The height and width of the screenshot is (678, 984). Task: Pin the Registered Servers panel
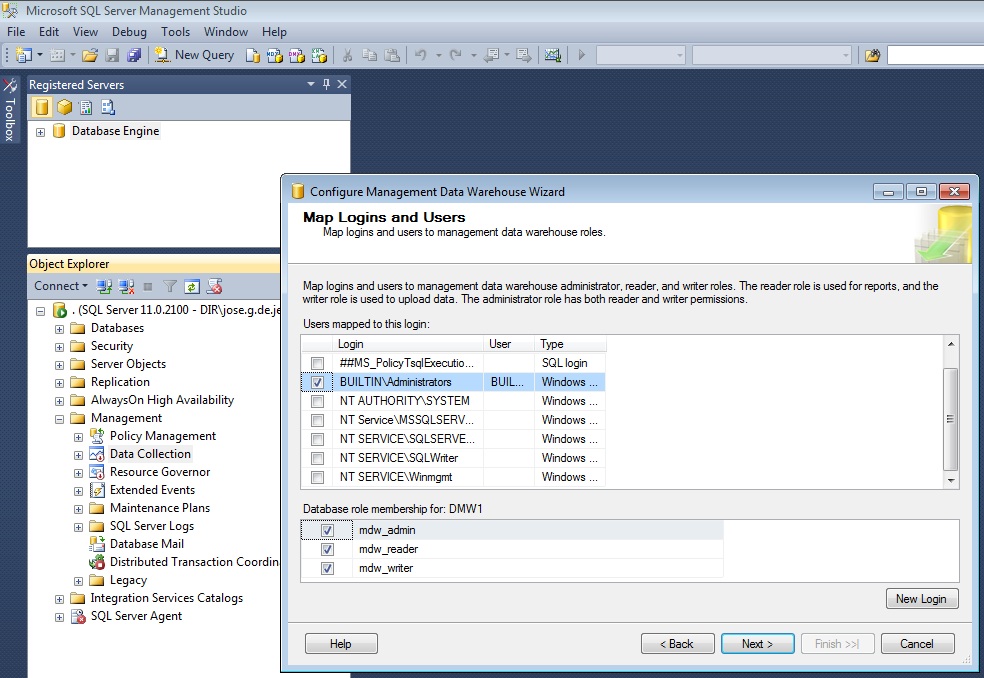[x=326, y=84]
